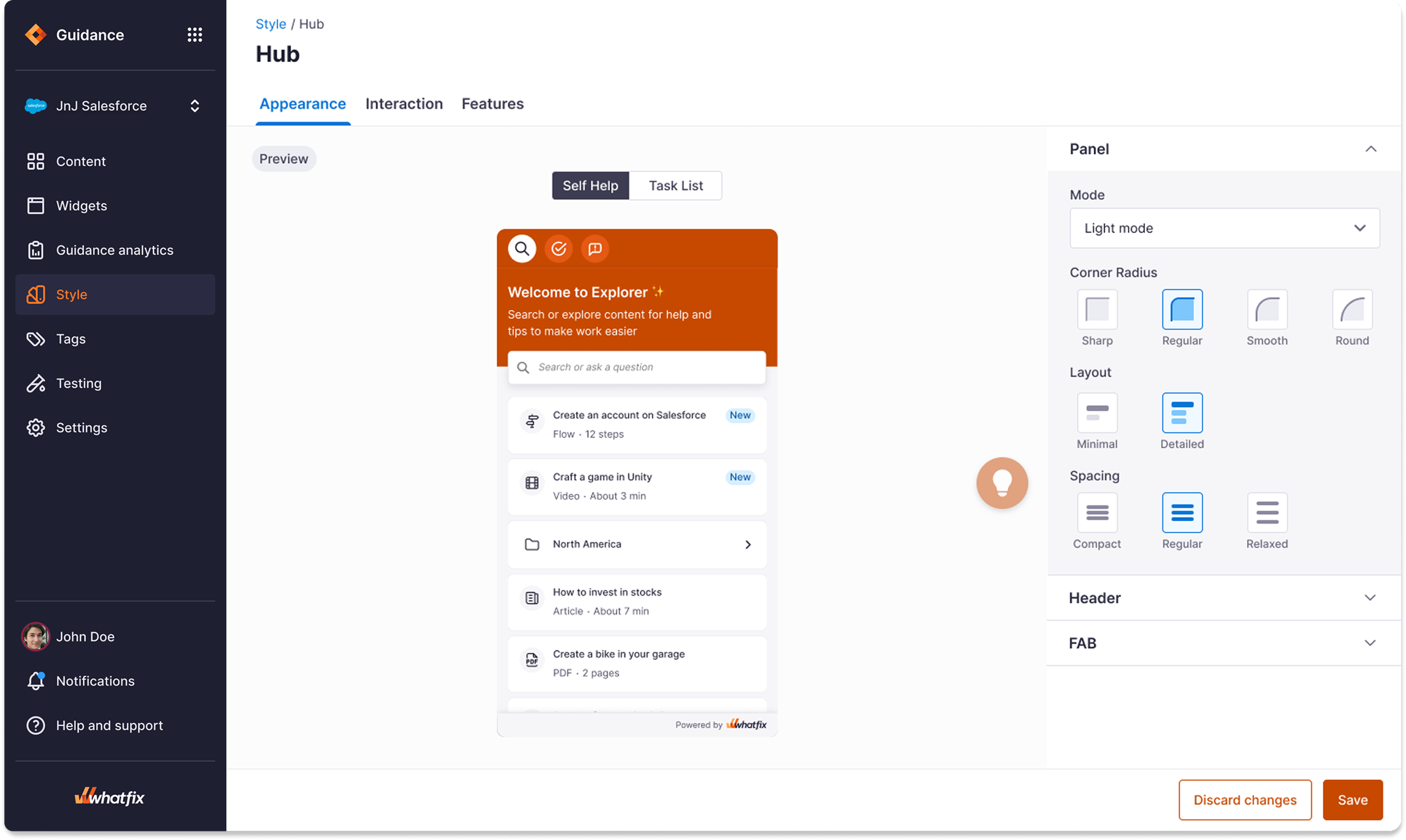This screenshot has width=1406, height=840.
Task: Select Sharp corner radius option
Action: pyautogui.click(x=1097, y=309)
